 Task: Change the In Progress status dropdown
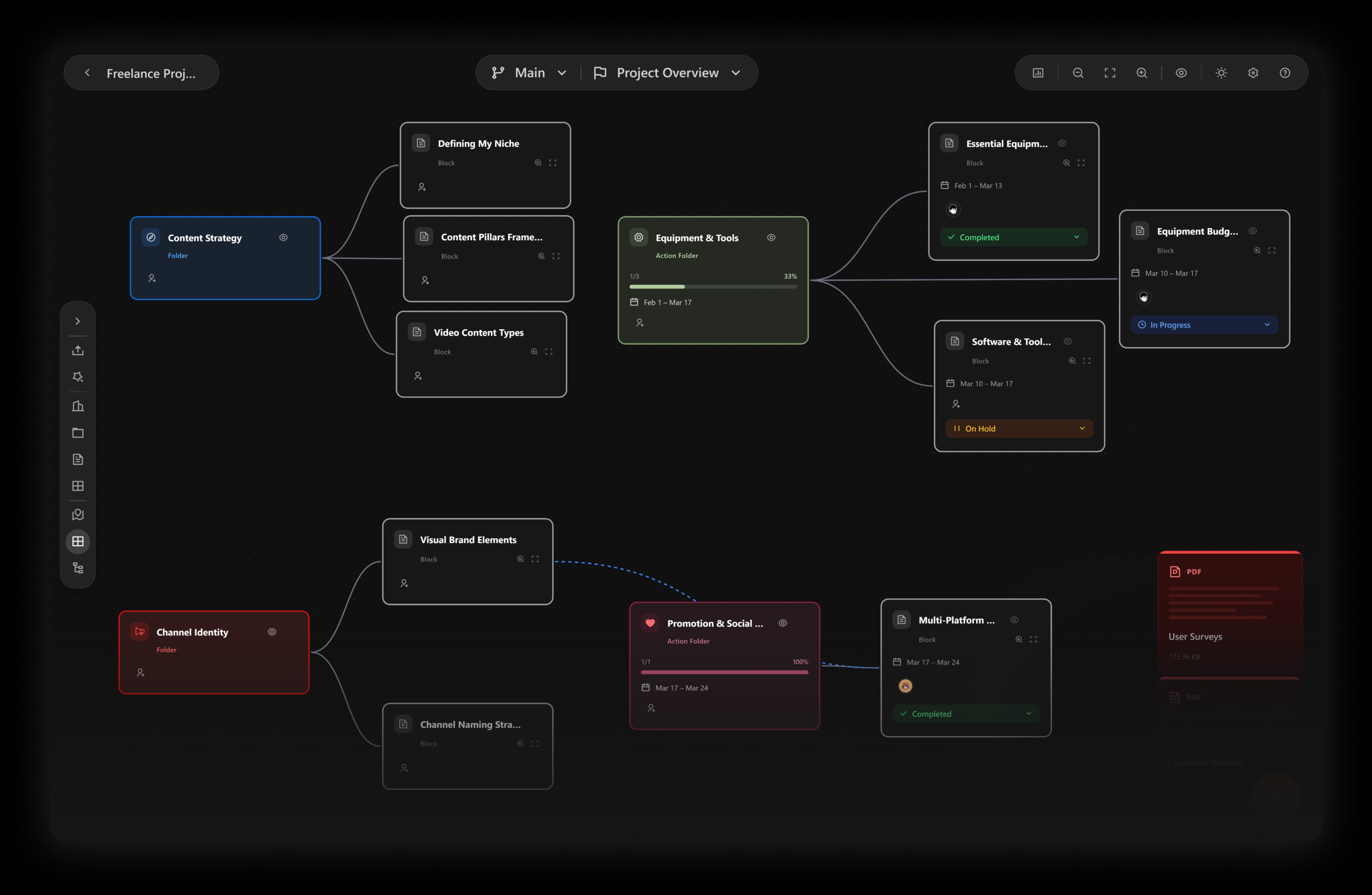pos(1204,325)
